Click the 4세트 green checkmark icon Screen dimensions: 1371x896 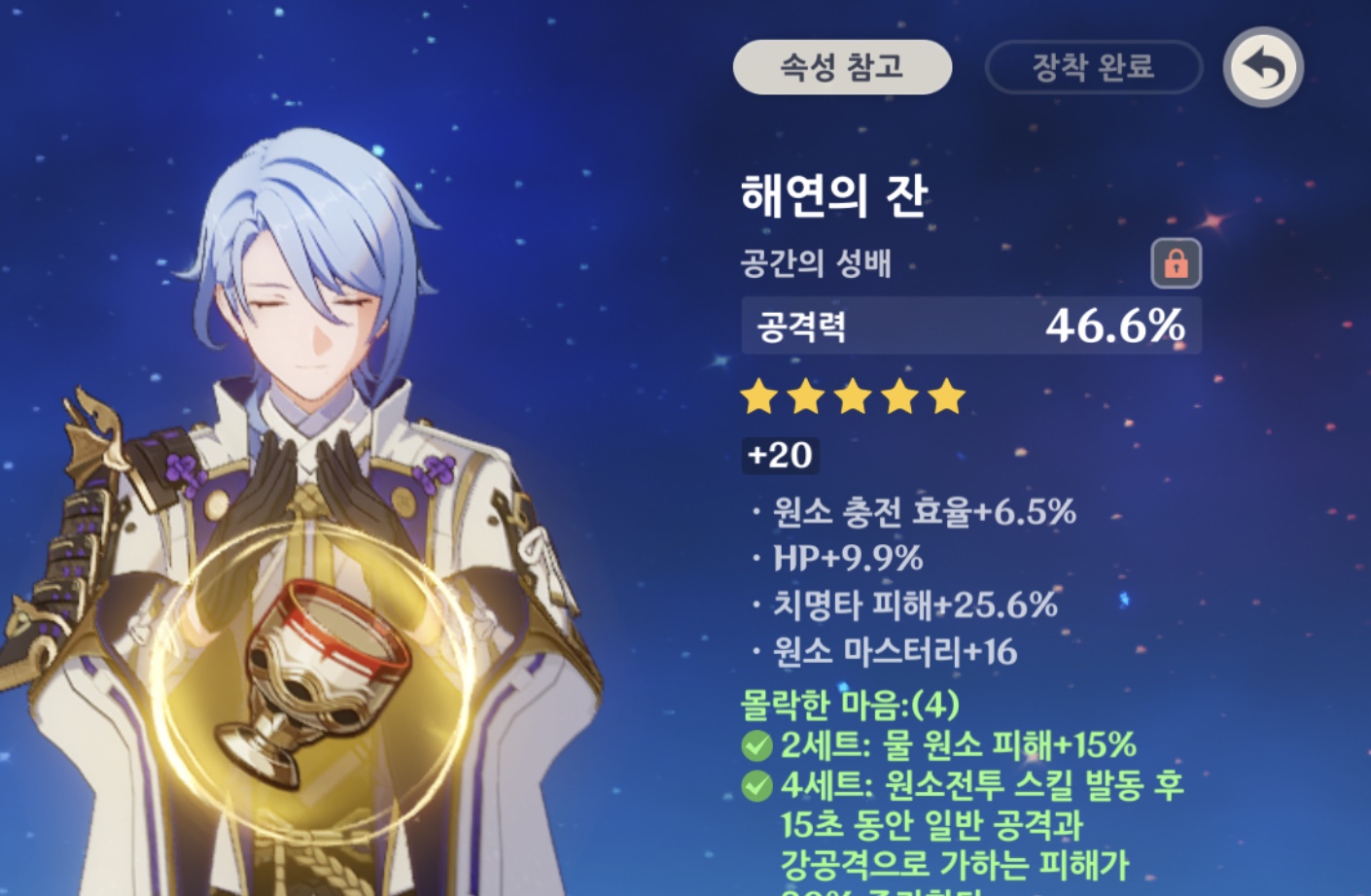click(x=757, y=786)
